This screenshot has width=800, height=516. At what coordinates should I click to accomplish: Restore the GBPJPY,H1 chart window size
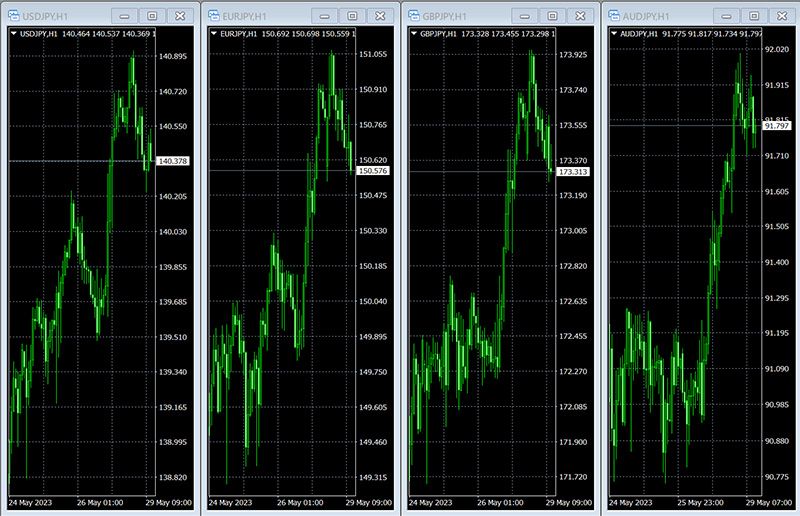tap(552, 16)
